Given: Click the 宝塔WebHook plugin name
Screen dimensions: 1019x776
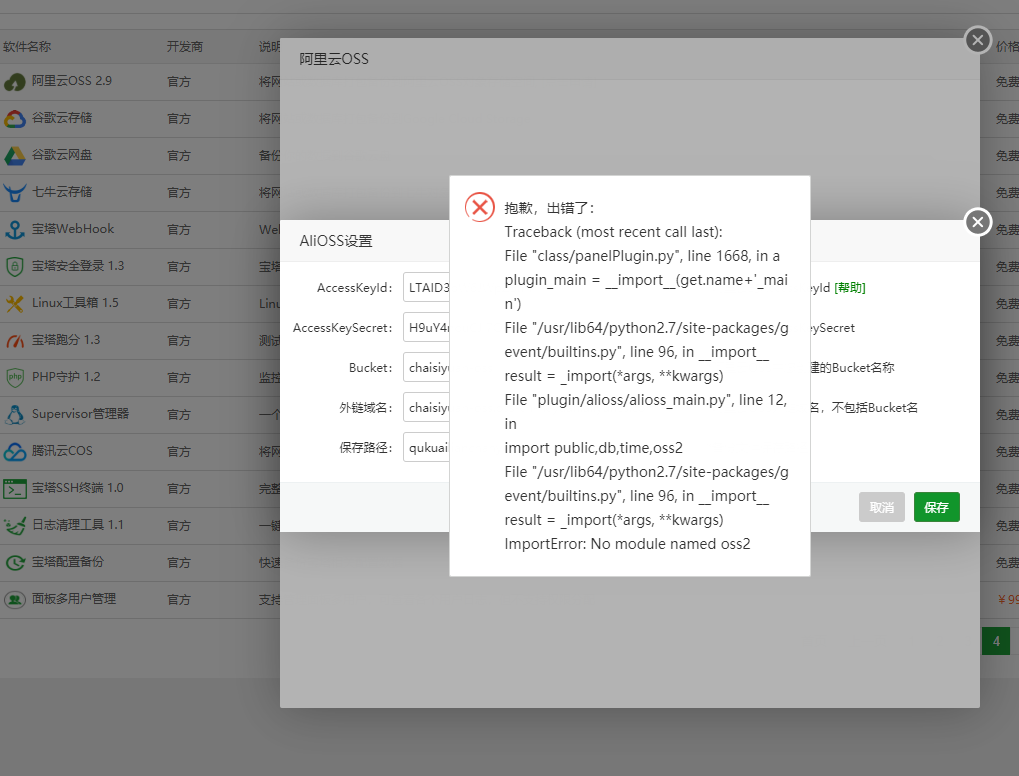Looking at the screenshot, I should coord(73,229).
